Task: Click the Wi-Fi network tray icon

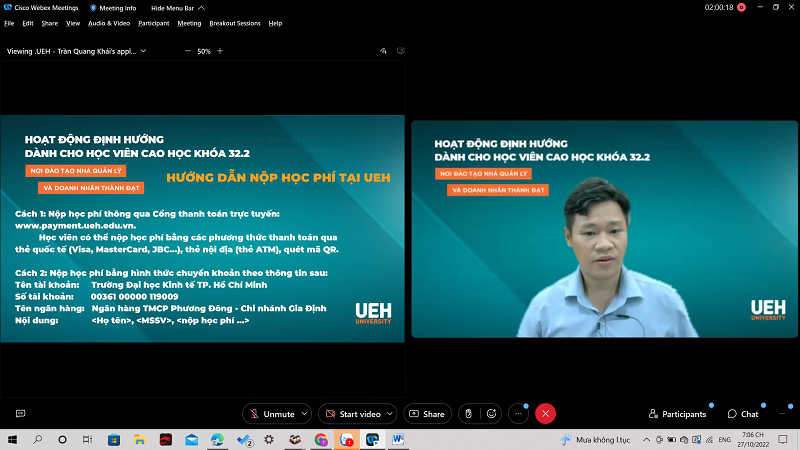Action: click(x=709, y=440)
